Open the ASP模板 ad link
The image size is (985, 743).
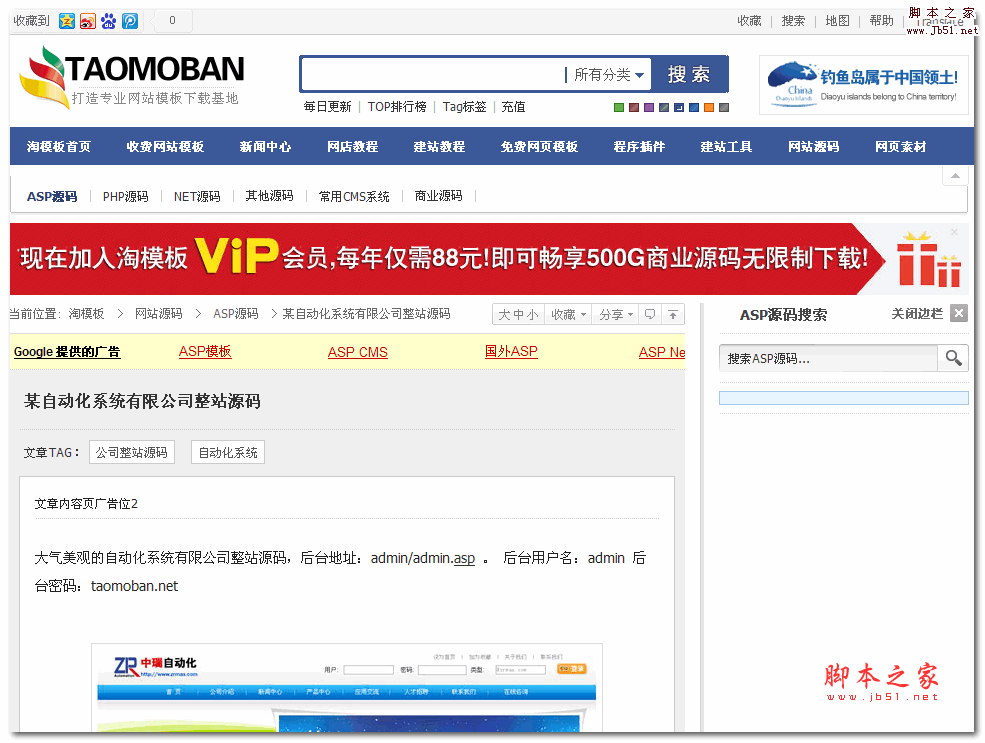coord(205,352)
